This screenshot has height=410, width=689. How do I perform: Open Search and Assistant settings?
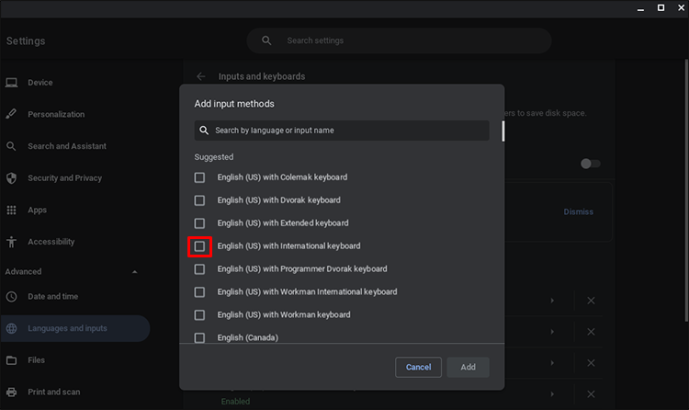point(67,146)
